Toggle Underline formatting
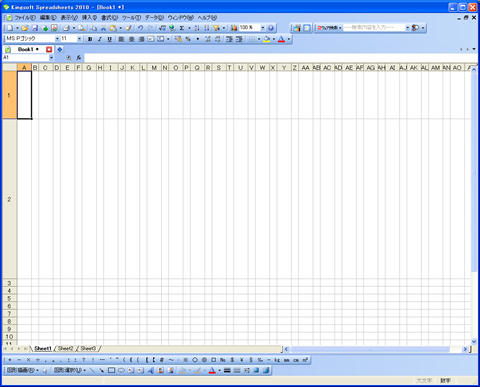480x387 pixels. [x=109, y=39]
